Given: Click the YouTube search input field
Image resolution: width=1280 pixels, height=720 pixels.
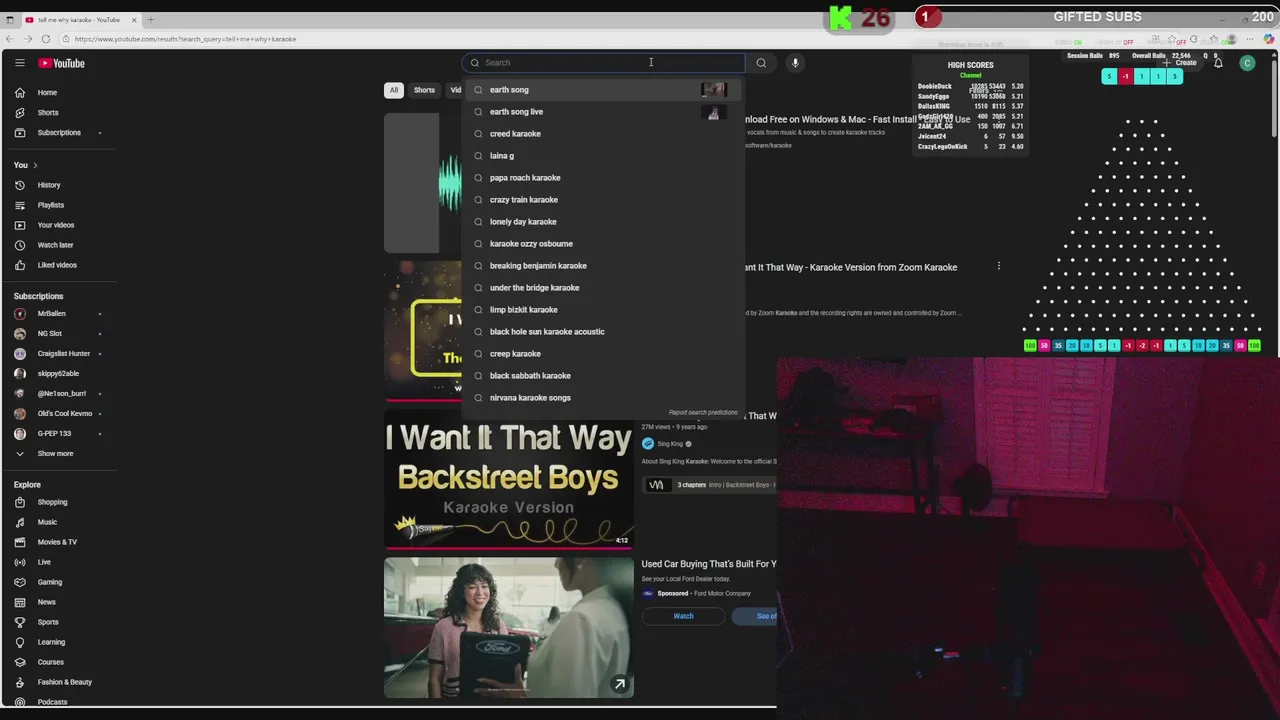Looking at the screenshot, I should tap(603, 63).
